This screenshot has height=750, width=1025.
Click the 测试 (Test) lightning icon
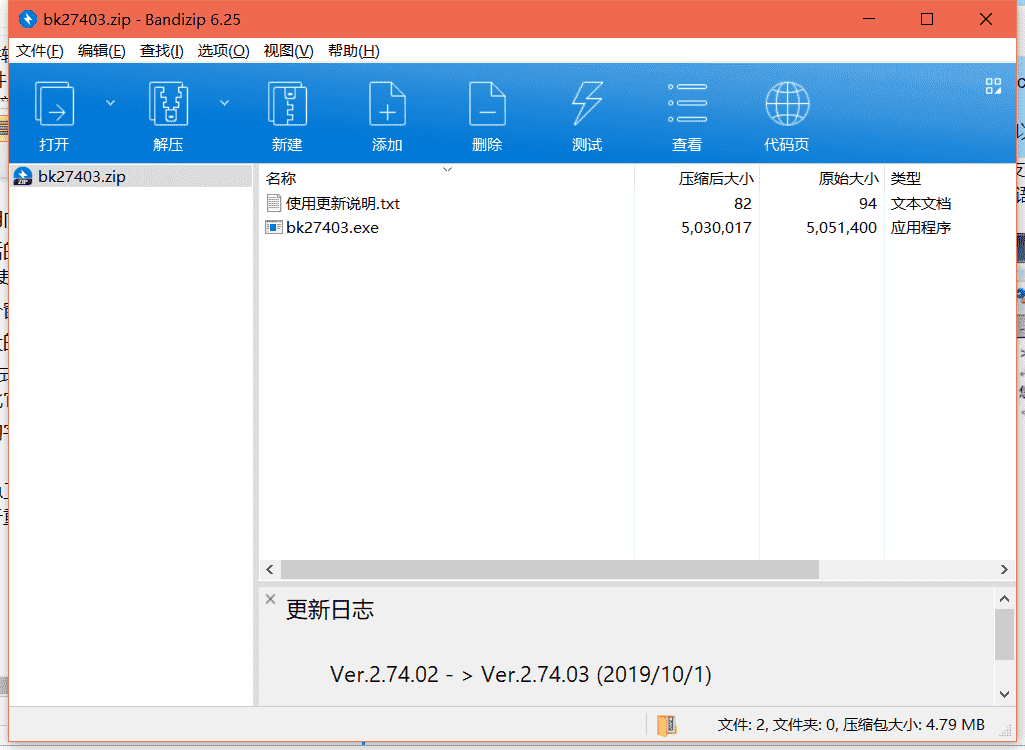[x=587, y=103]
